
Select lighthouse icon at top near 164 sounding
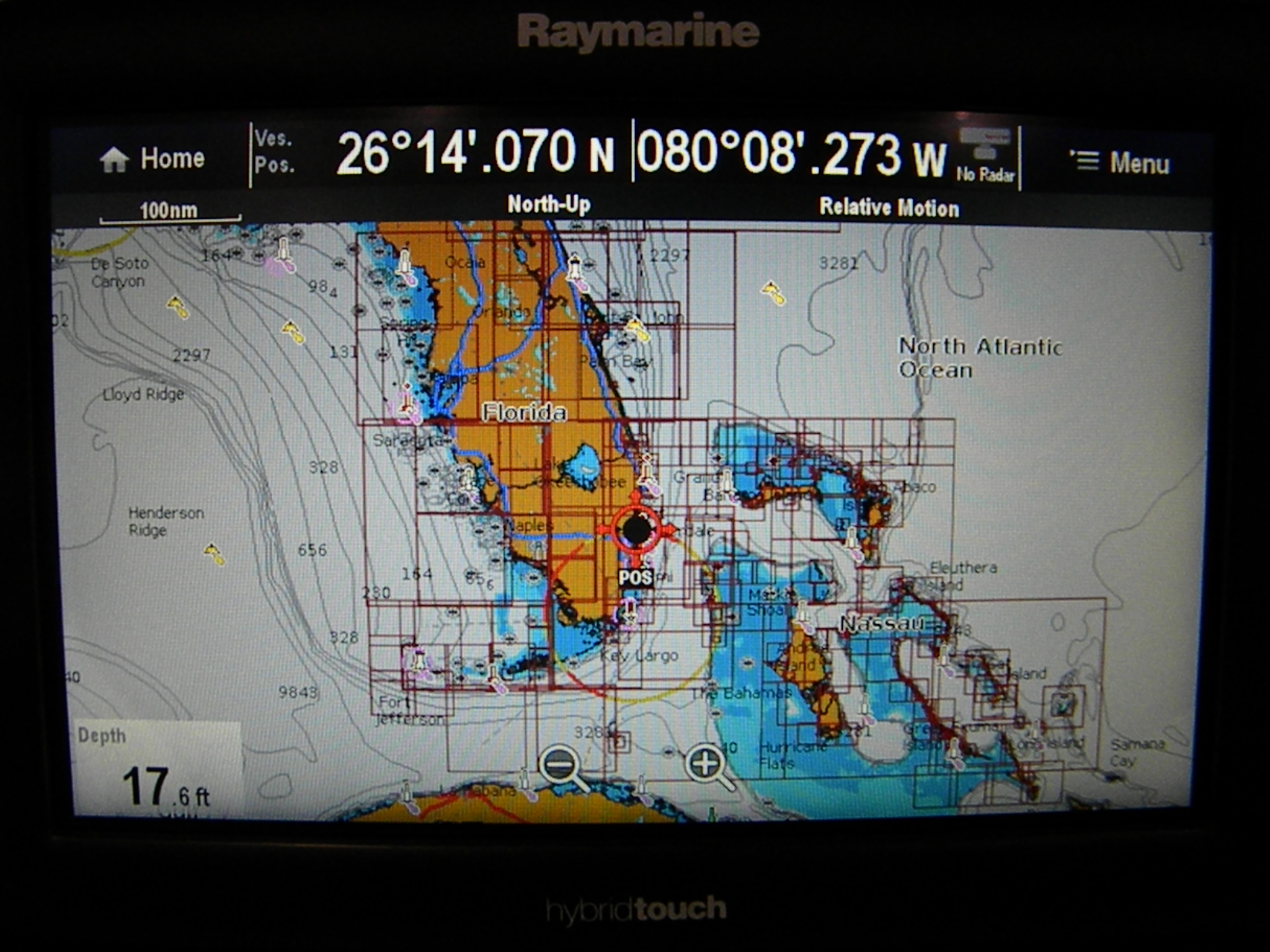tap(283, 254)
